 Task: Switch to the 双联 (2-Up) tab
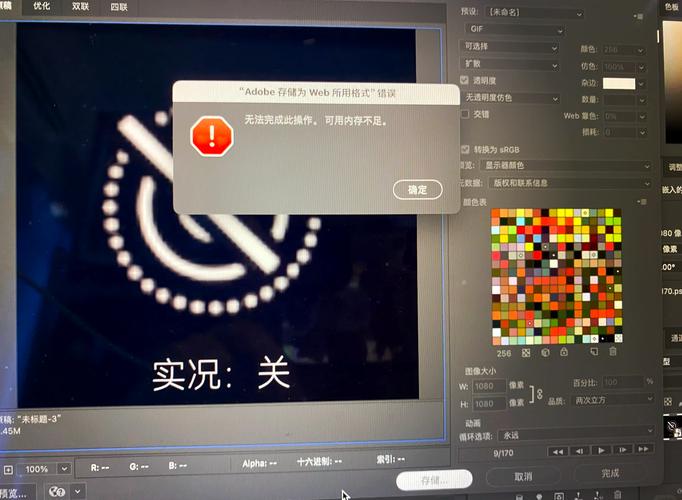point(80,7)
